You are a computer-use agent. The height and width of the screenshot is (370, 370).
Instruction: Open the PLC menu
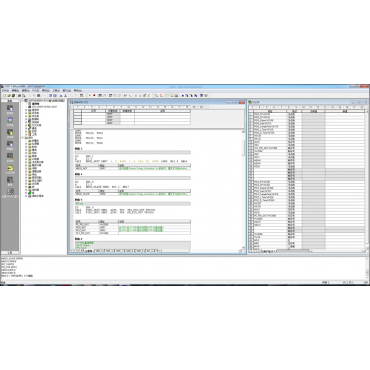coord(35,90)
